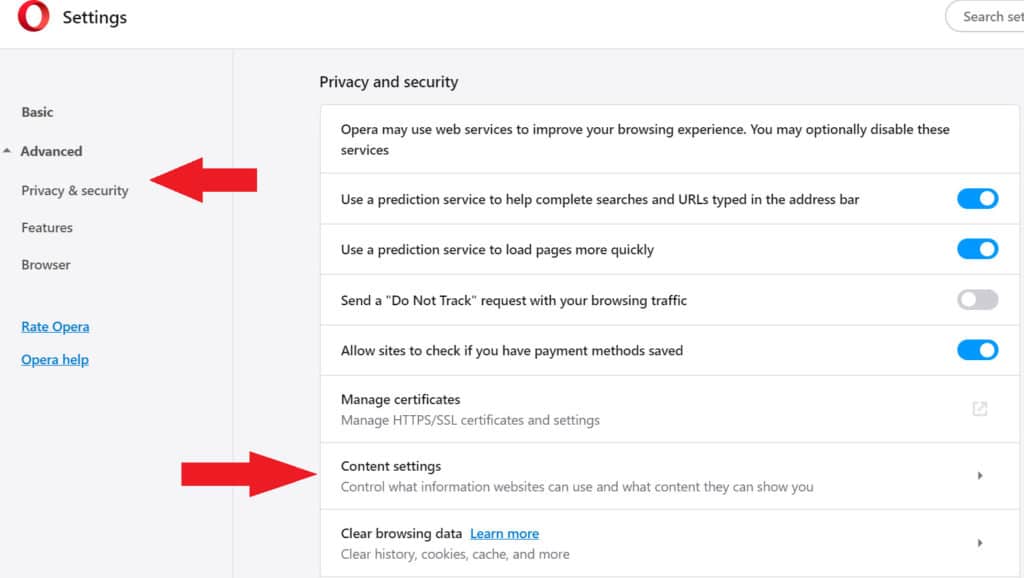1024x578 pixels.
Task: Enable the Do Not Track toggle
Action: point(977,300)
